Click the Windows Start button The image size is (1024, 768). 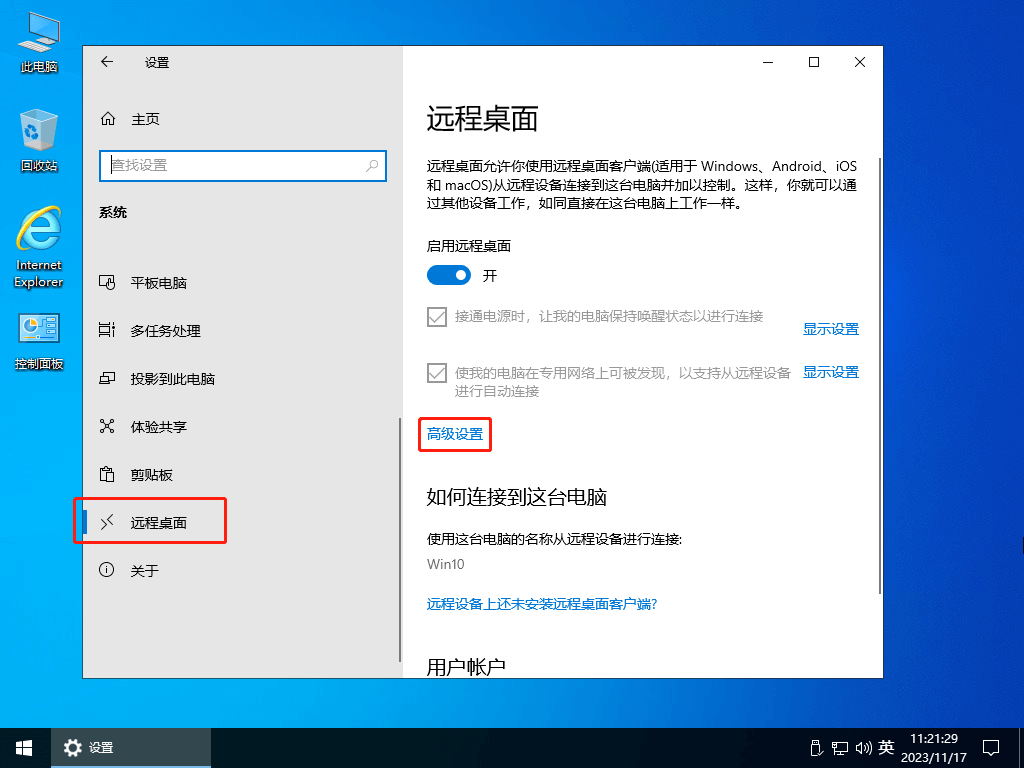click(x=24, y=747)
